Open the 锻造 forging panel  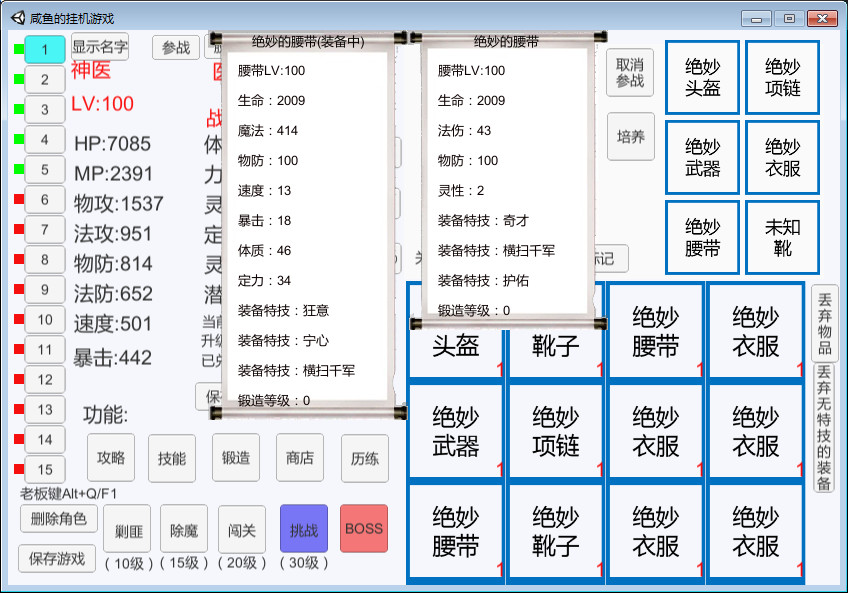pos(235,458)
